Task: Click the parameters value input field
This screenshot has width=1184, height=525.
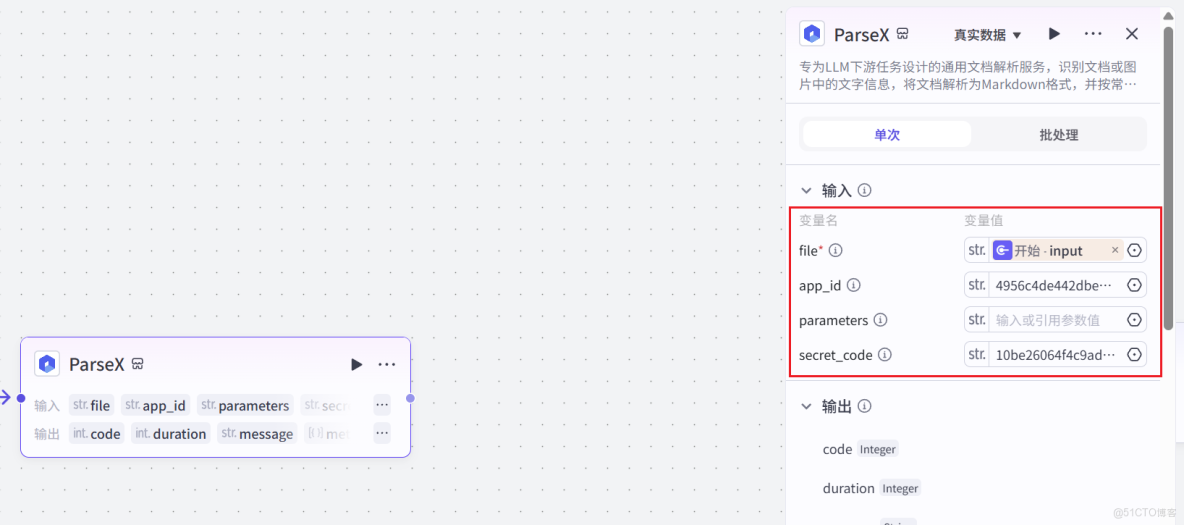Action: coord(1054,320)
